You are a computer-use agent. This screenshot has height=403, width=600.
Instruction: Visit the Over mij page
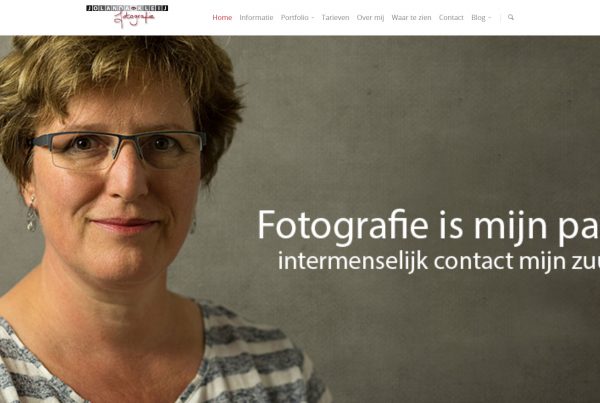point(370,18)
